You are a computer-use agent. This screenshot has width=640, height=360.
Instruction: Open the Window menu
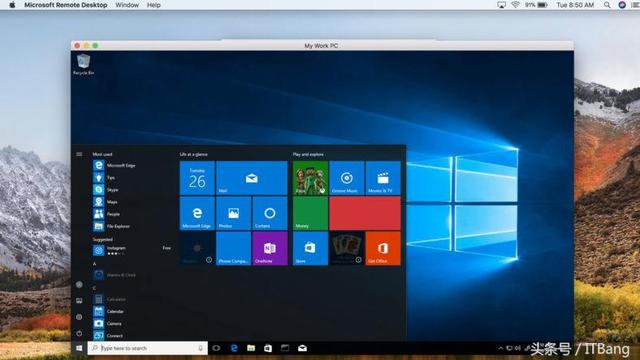pyautogui.click(x=127, y=5)
